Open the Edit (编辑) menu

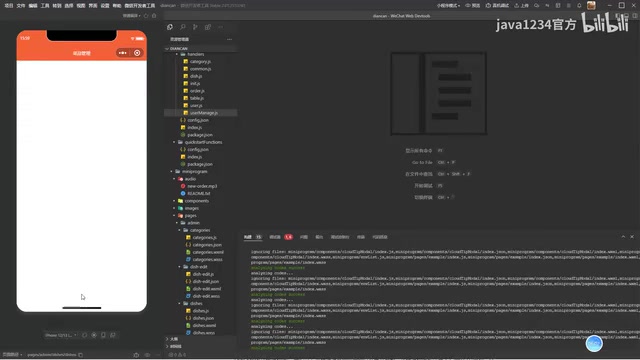33,6
